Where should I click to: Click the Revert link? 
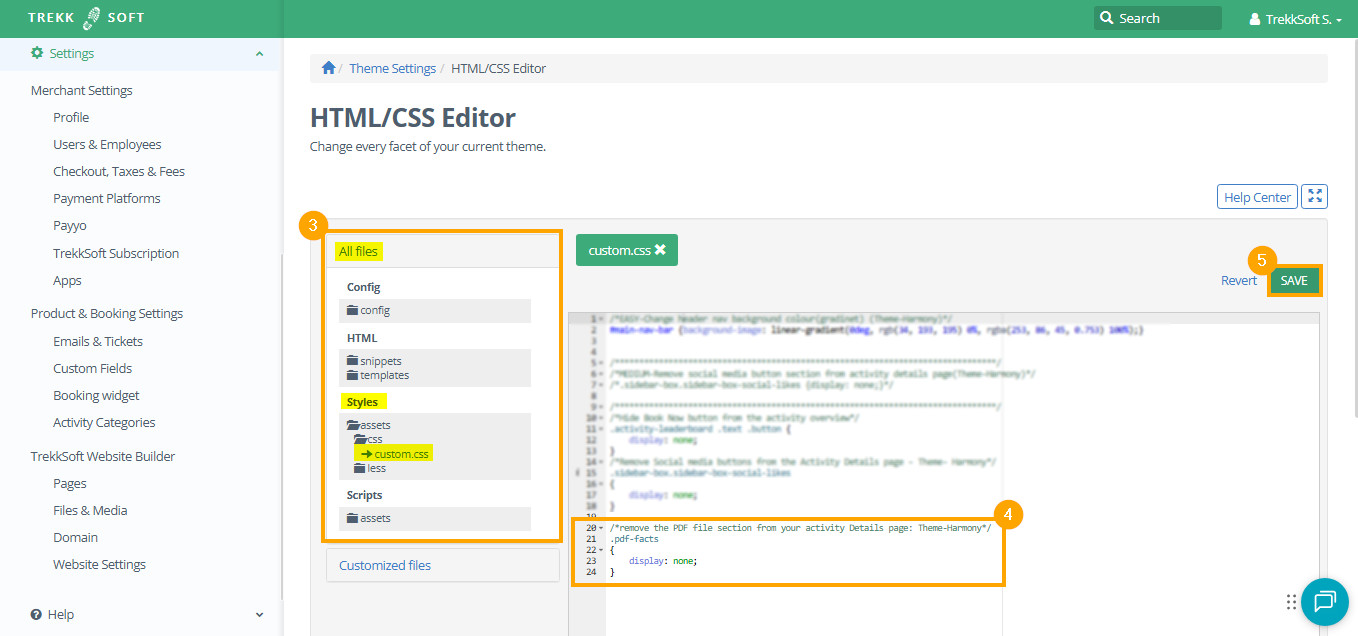pyautogui.click(x=1238, y=281)
